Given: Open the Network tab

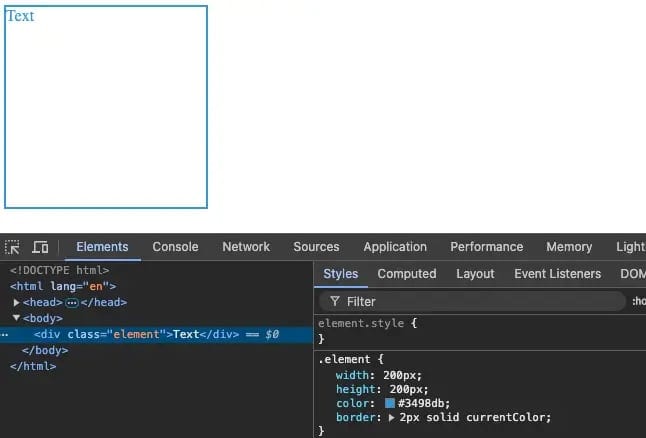Looking at the screenshot, I should click(x=246, y=247).
